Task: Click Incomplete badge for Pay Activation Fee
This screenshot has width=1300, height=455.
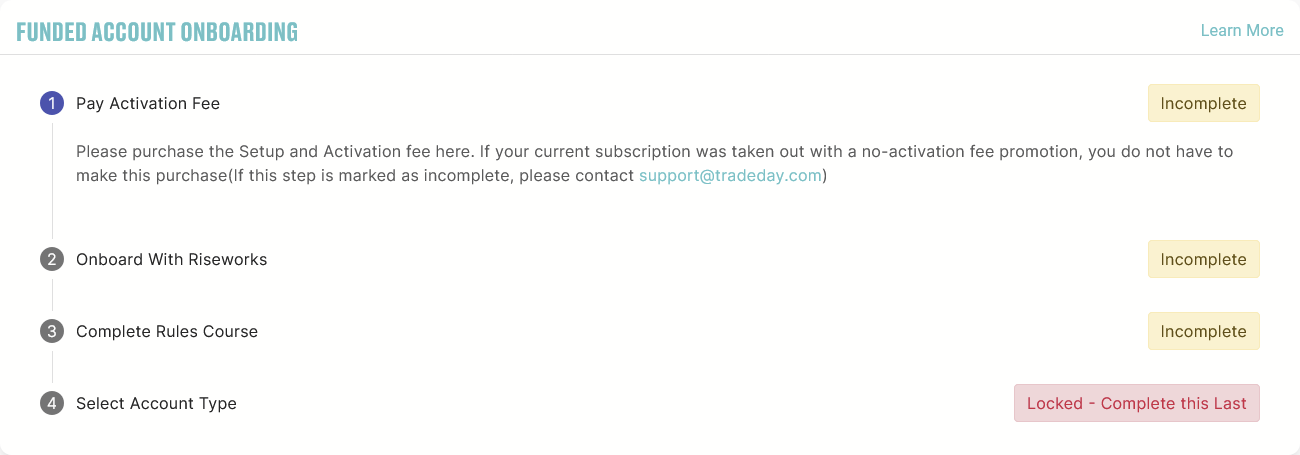Action: (1203, 103)
